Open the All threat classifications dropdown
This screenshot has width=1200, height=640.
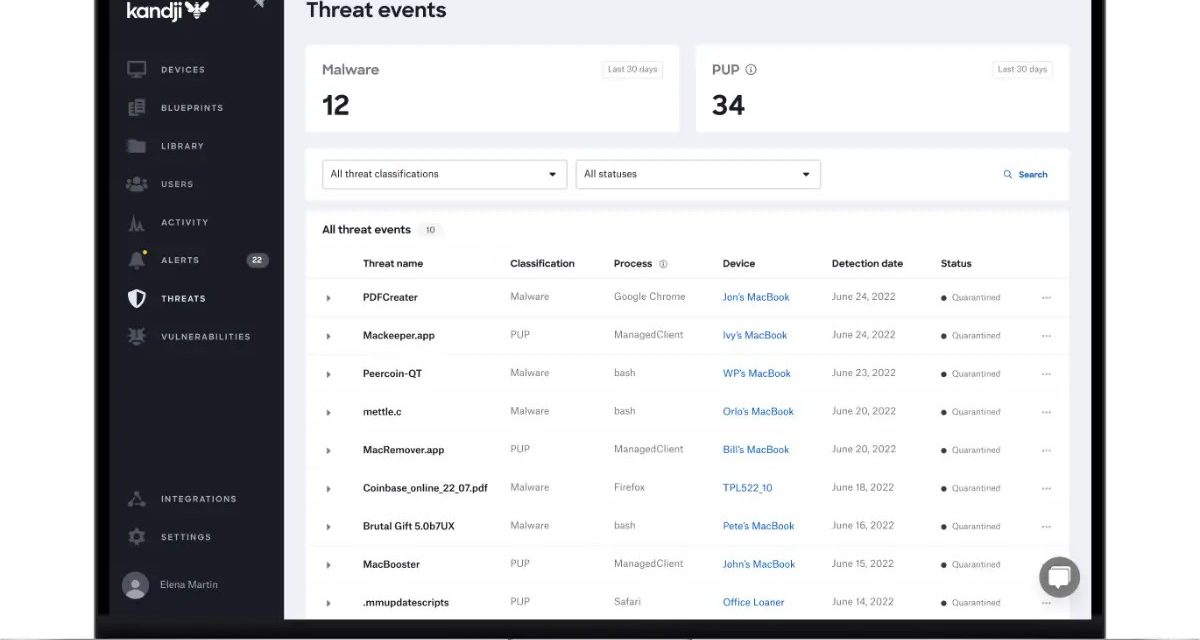444,174
